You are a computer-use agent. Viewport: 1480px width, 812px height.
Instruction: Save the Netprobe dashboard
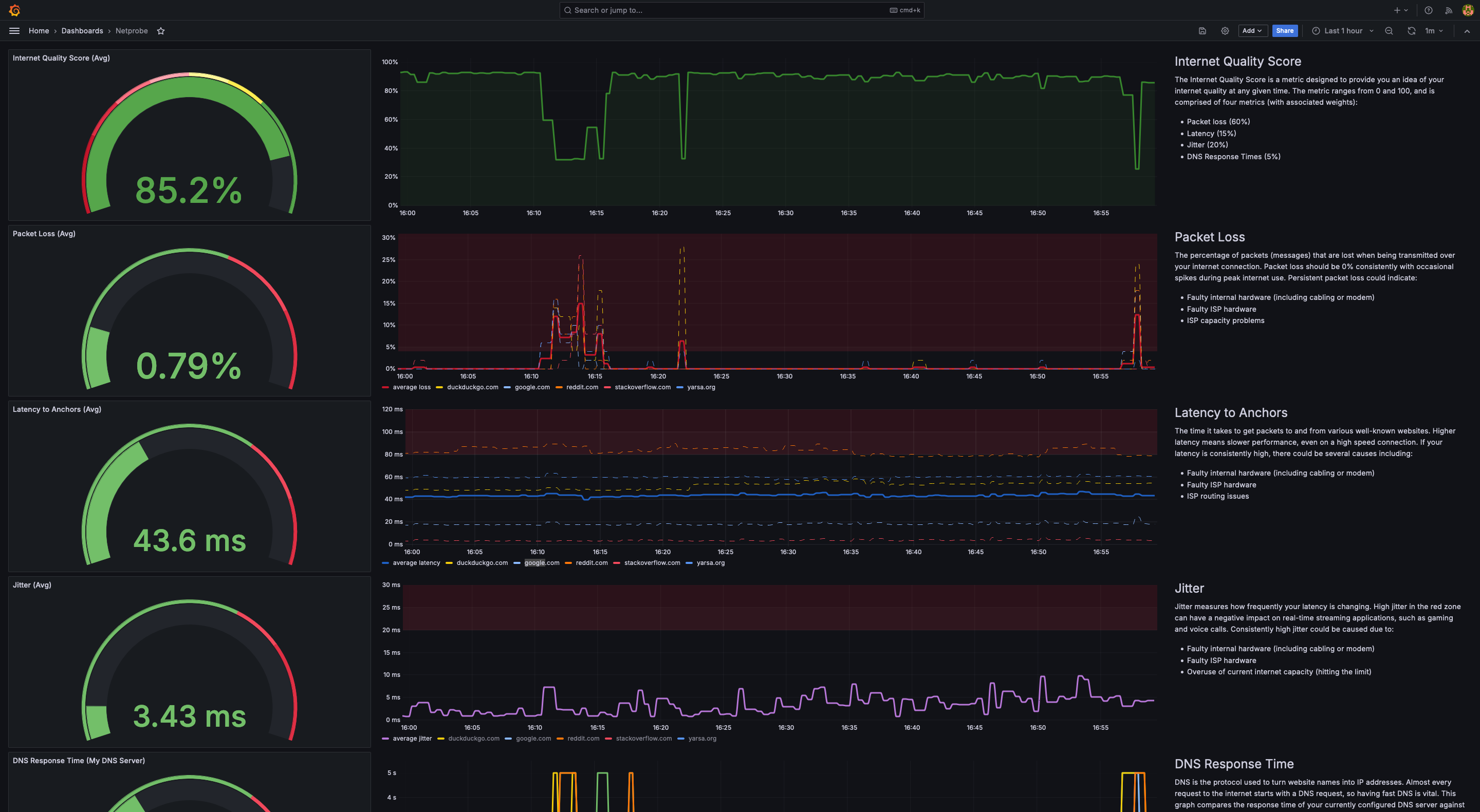pyautogui.click(x=1202, y=30)
